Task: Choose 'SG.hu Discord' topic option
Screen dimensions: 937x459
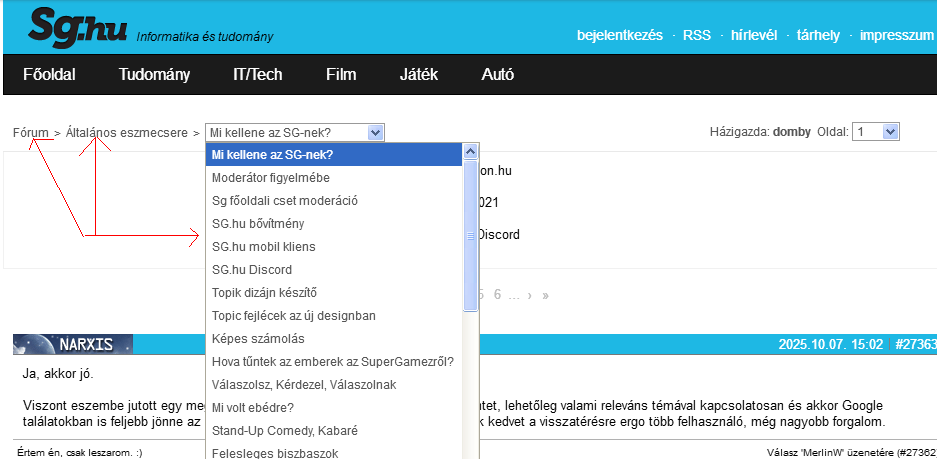Action: [x=252, y=270]
